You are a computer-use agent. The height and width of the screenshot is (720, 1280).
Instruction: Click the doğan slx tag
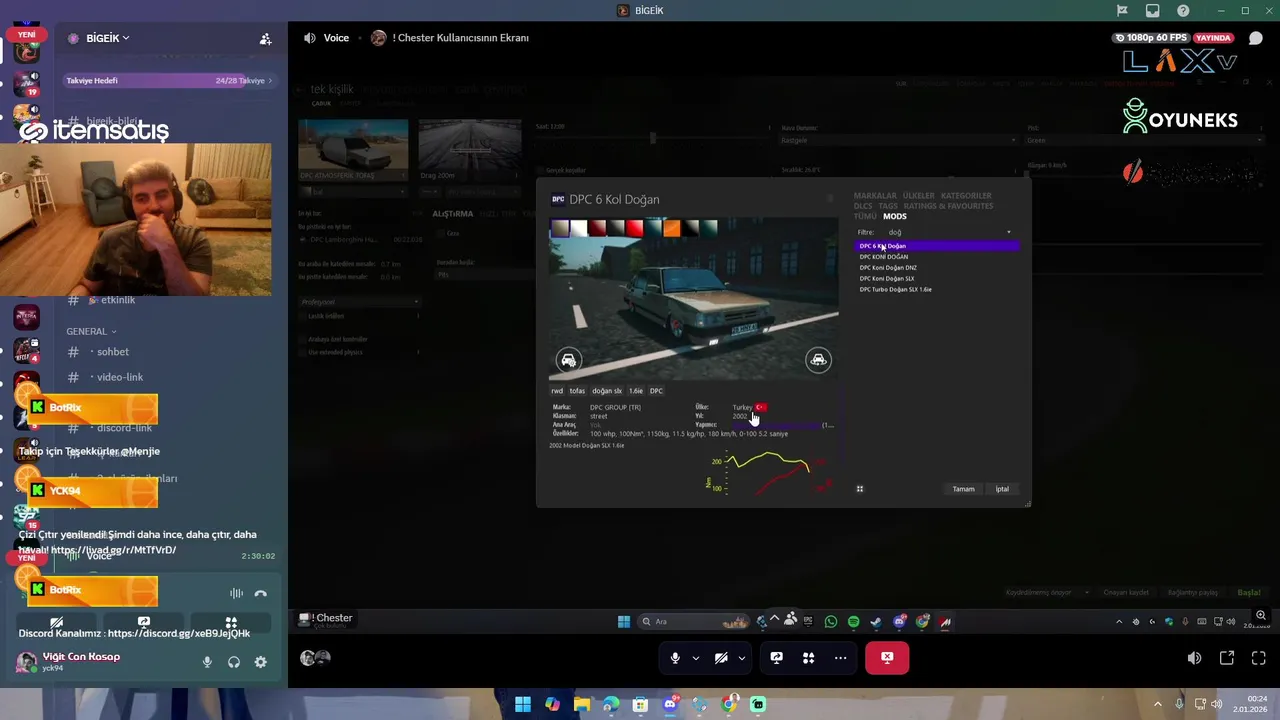tap(607, 391)
